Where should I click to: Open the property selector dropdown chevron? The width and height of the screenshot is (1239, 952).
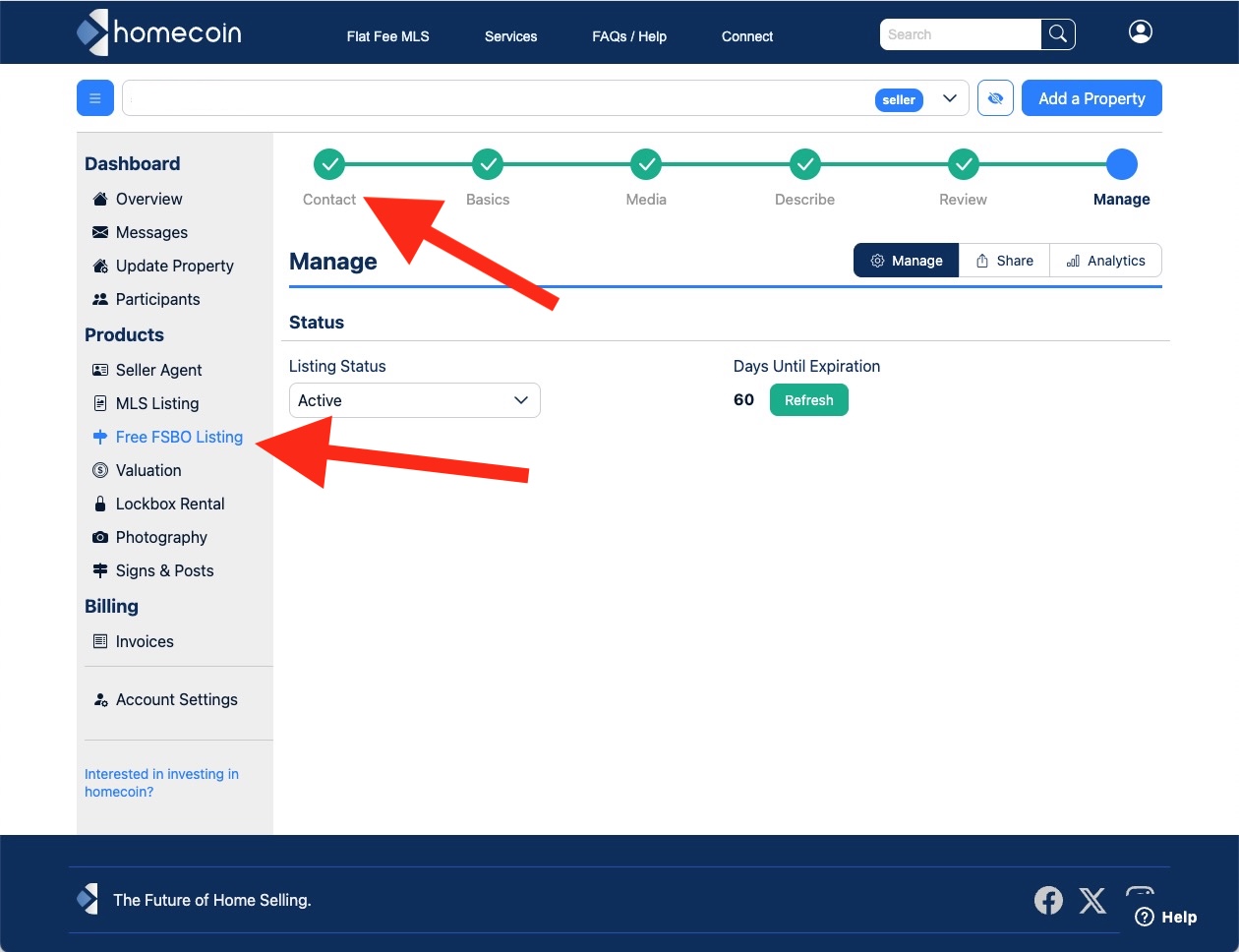click(x=950, y=98)
